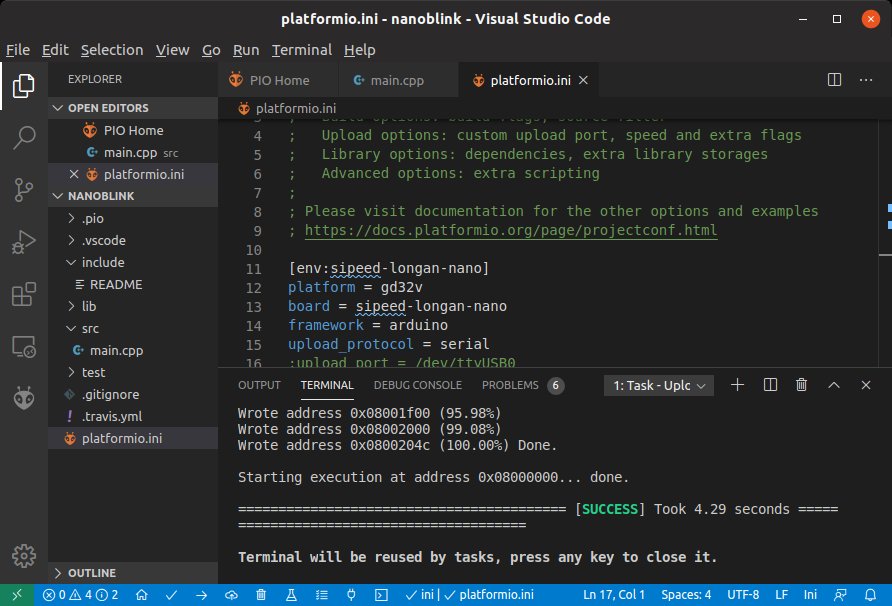The image size is (892, 606).
Task: Open the Source Control view
Action: click(23, 190)
